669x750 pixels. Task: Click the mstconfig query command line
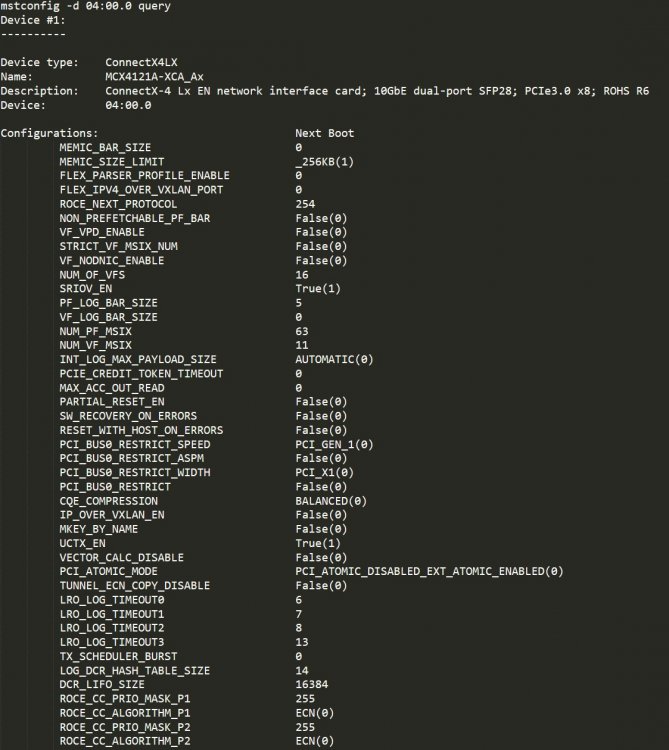pyautogui.click(x=86, y=6)
